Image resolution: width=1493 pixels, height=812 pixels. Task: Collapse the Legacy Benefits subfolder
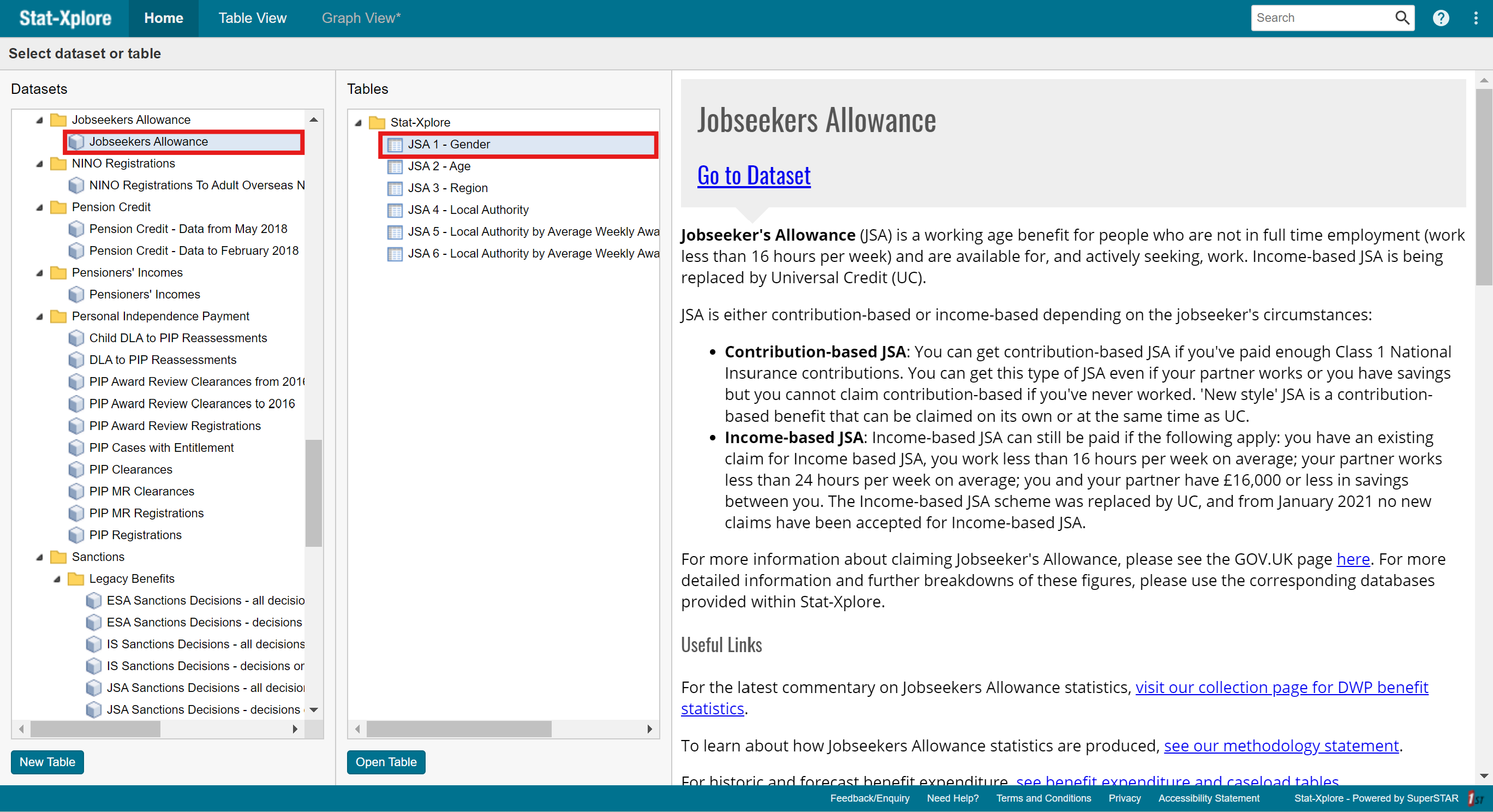click(57, 580)
